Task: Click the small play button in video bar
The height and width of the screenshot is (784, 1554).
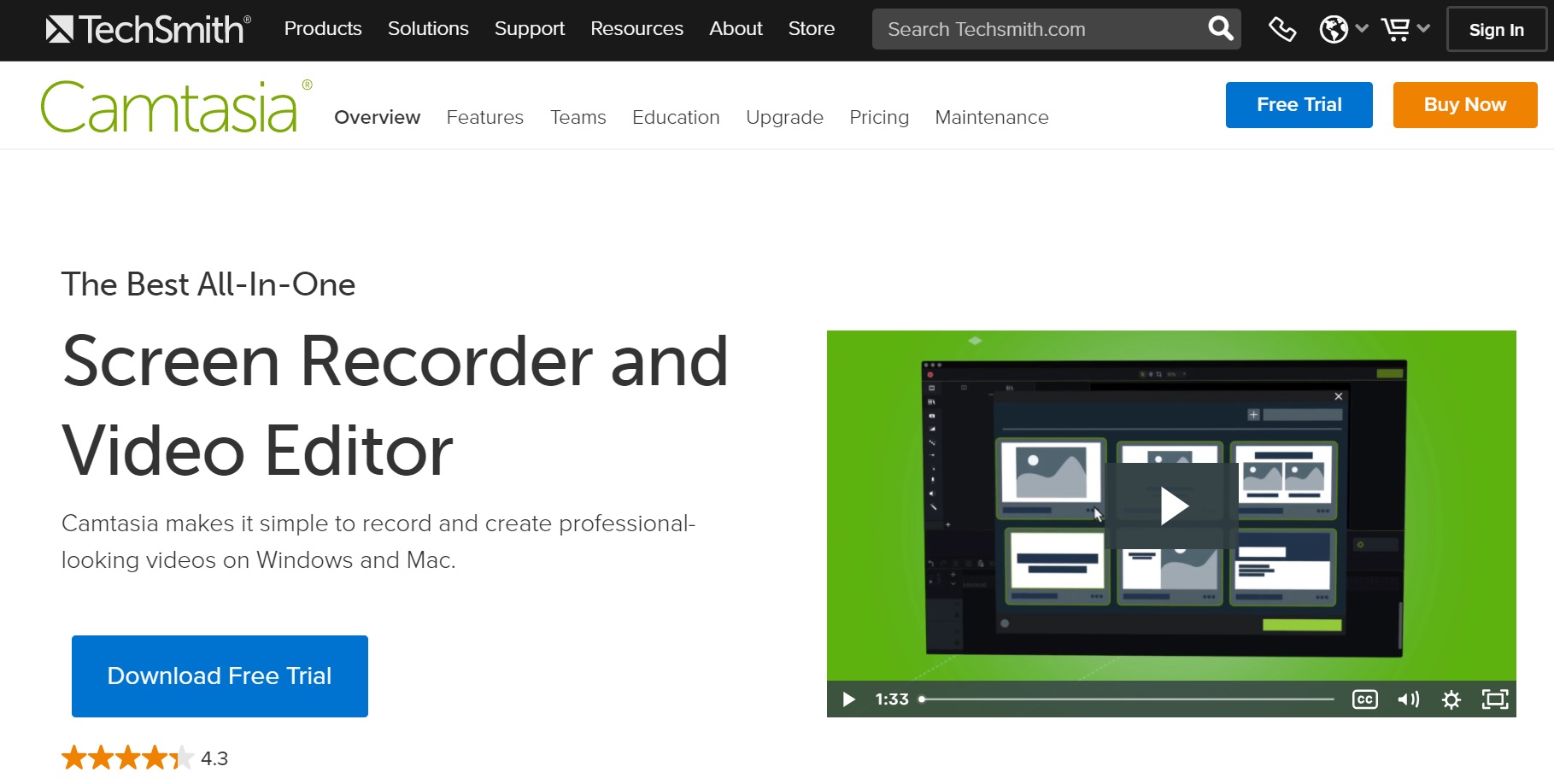Action: tap(848, 699)
